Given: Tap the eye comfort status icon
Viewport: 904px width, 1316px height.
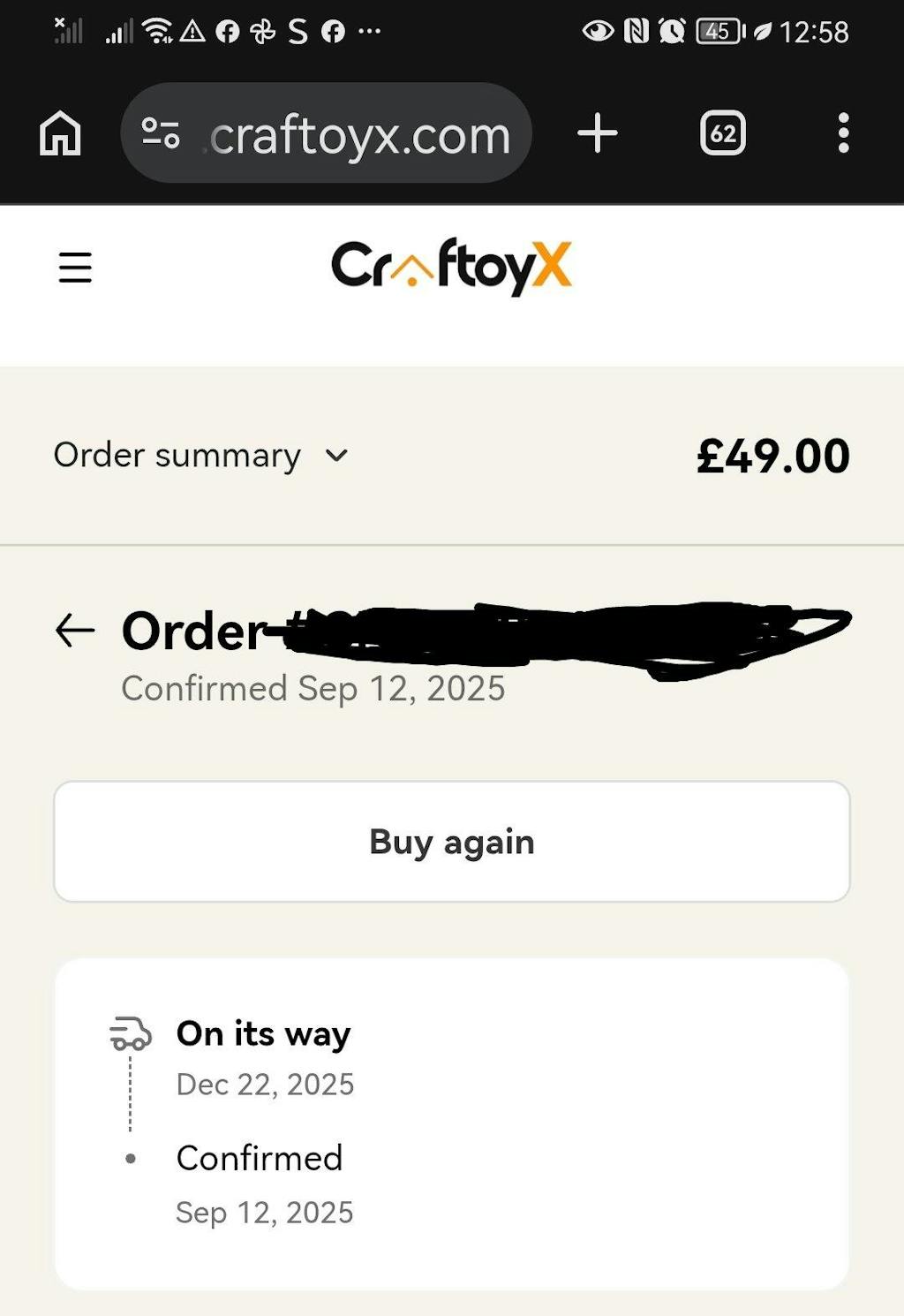Looking at the screenshot, I should [598, 32].
